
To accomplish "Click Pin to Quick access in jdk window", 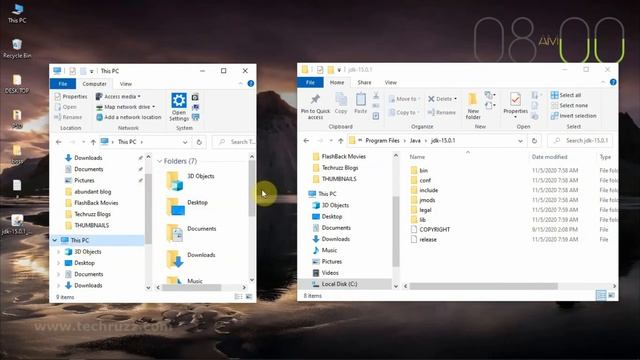I will (x=315, y=107).
